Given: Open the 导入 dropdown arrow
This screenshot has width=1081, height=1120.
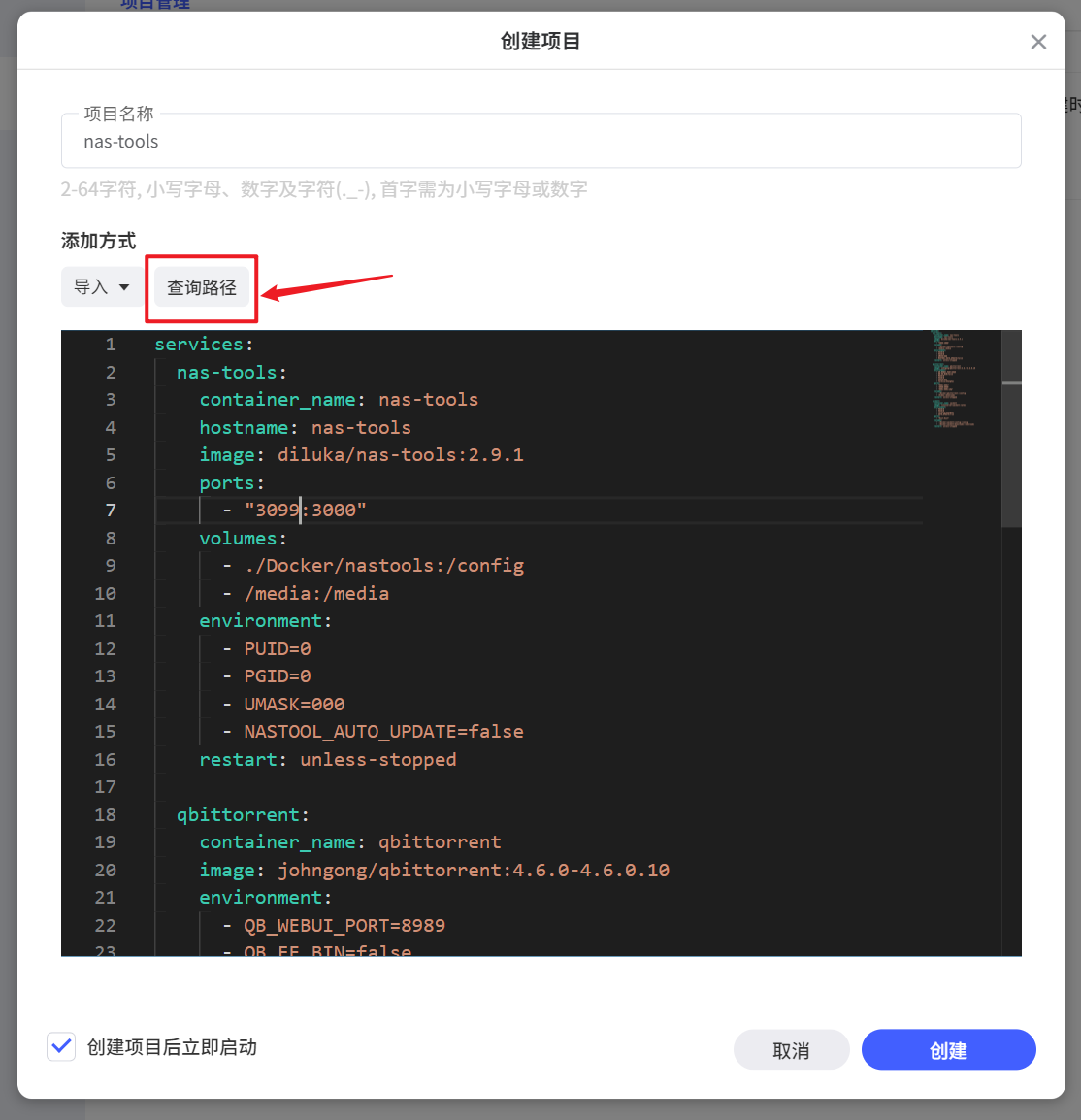Looking at the screenshot, I should [x=124, y=287].
